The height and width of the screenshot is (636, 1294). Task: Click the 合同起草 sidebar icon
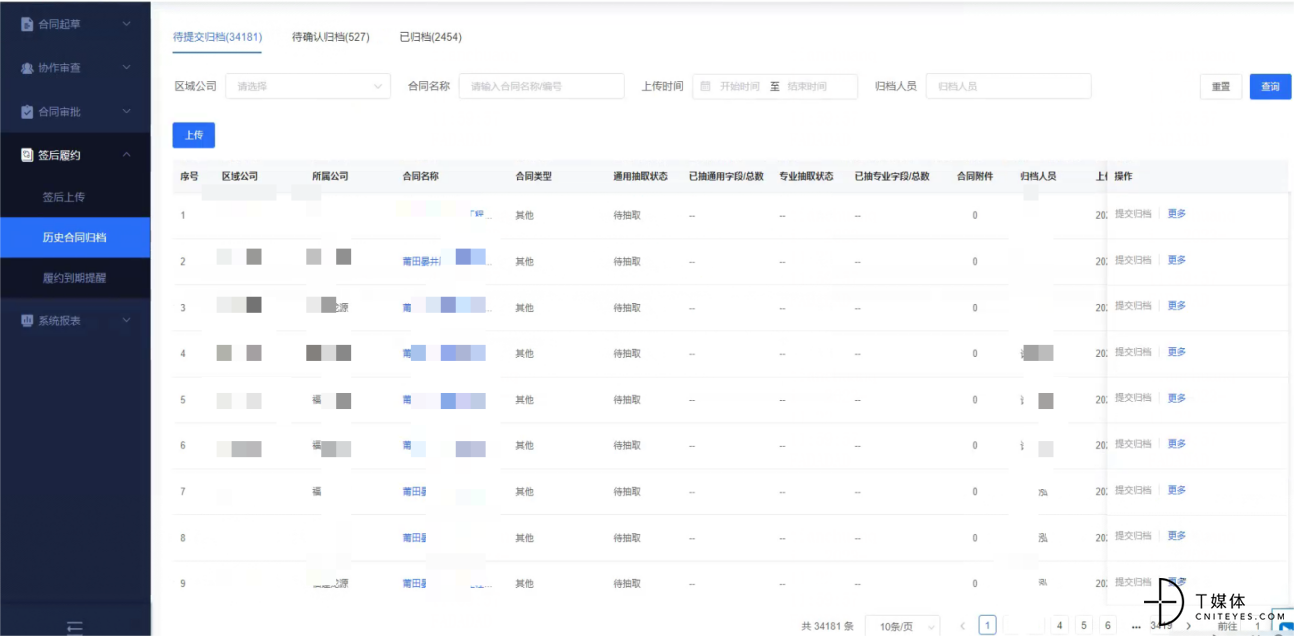[x=27, y=24]
